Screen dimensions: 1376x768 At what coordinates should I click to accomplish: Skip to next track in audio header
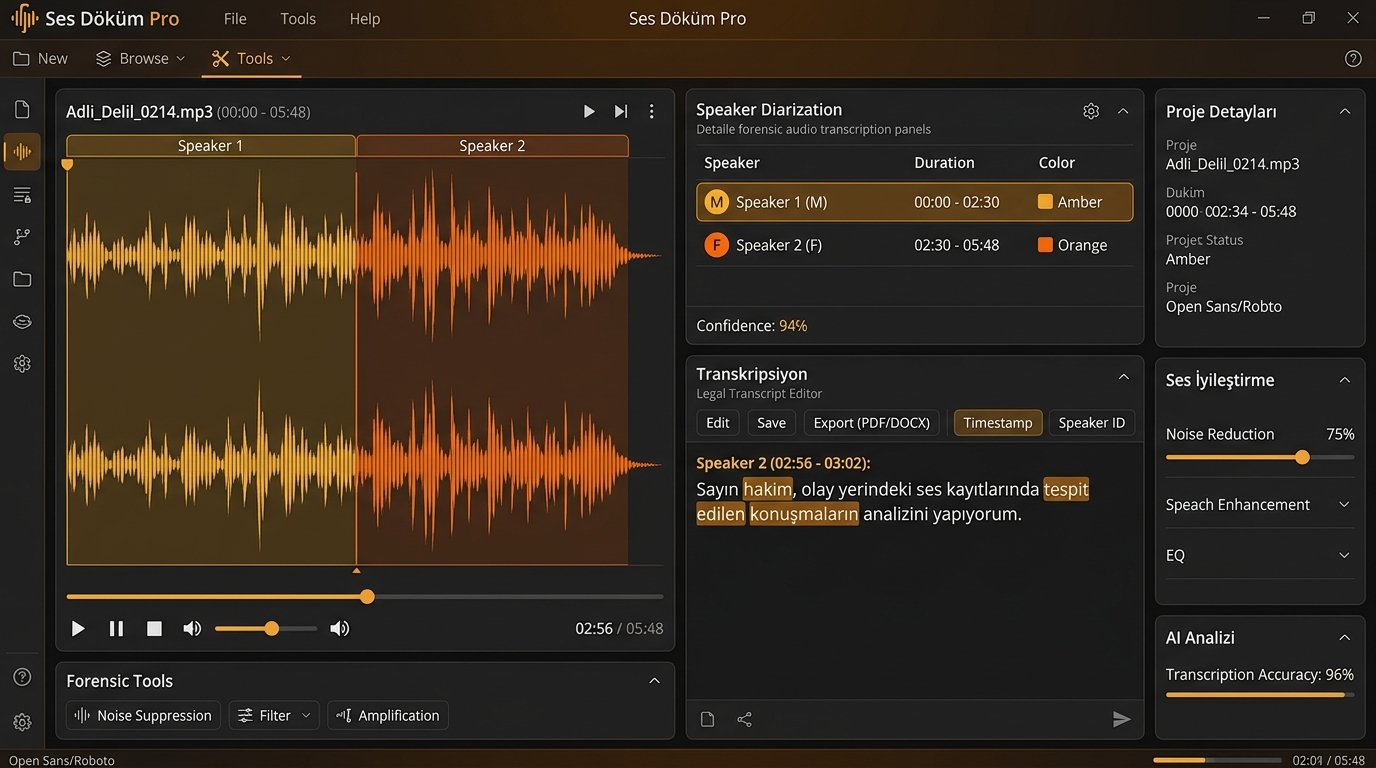point(621,112)
